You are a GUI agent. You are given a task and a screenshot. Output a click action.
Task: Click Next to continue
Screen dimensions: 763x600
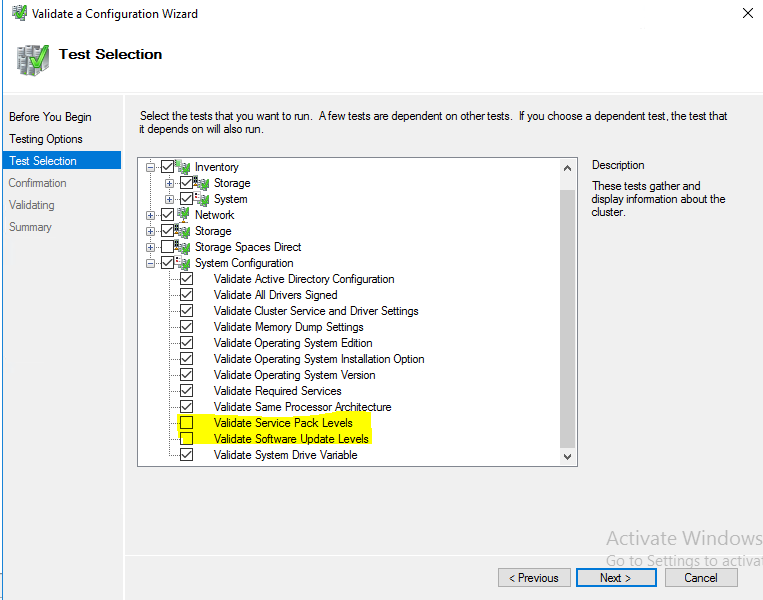pos(616,578)
